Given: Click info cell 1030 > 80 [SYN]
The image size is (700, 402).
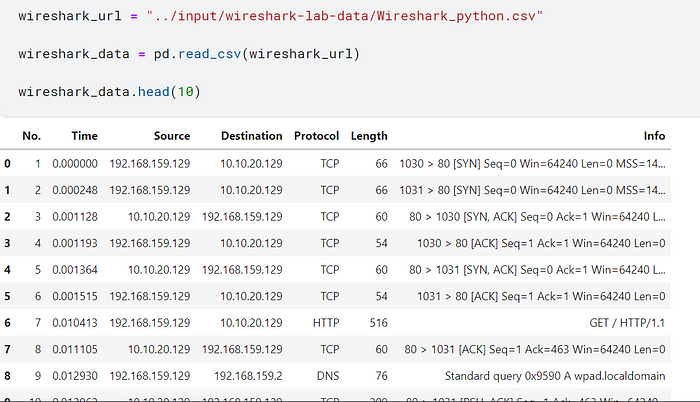Looking at the screenshot, I should coord(532,163).
